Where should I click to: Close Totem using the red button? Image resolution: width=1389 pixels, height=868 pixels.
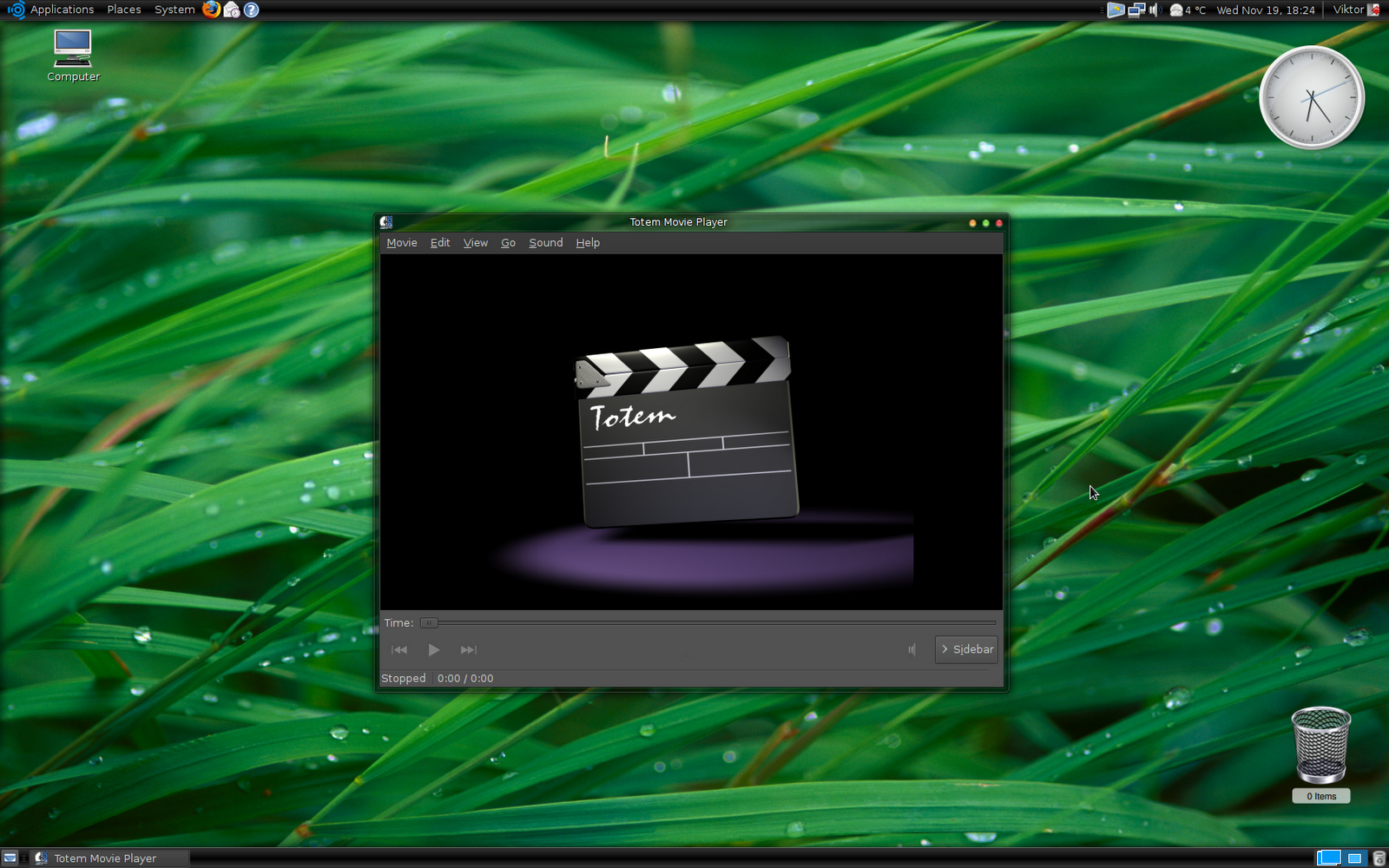[999, 223]
